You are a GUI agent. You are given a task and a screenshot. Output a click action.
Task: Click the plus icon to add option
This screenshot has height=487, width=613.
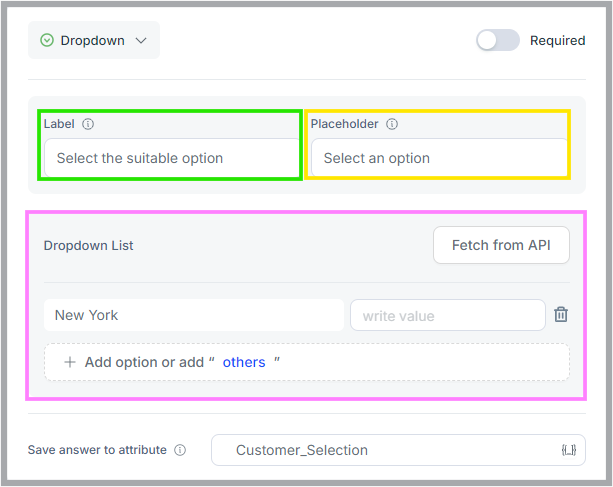(70, 362)
